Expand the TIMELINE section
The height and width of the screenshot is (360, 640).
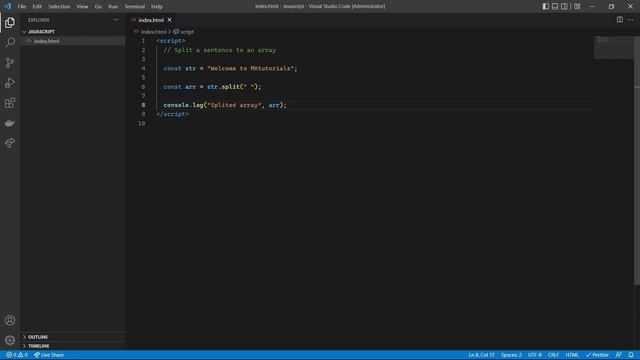tap(73, 346)
